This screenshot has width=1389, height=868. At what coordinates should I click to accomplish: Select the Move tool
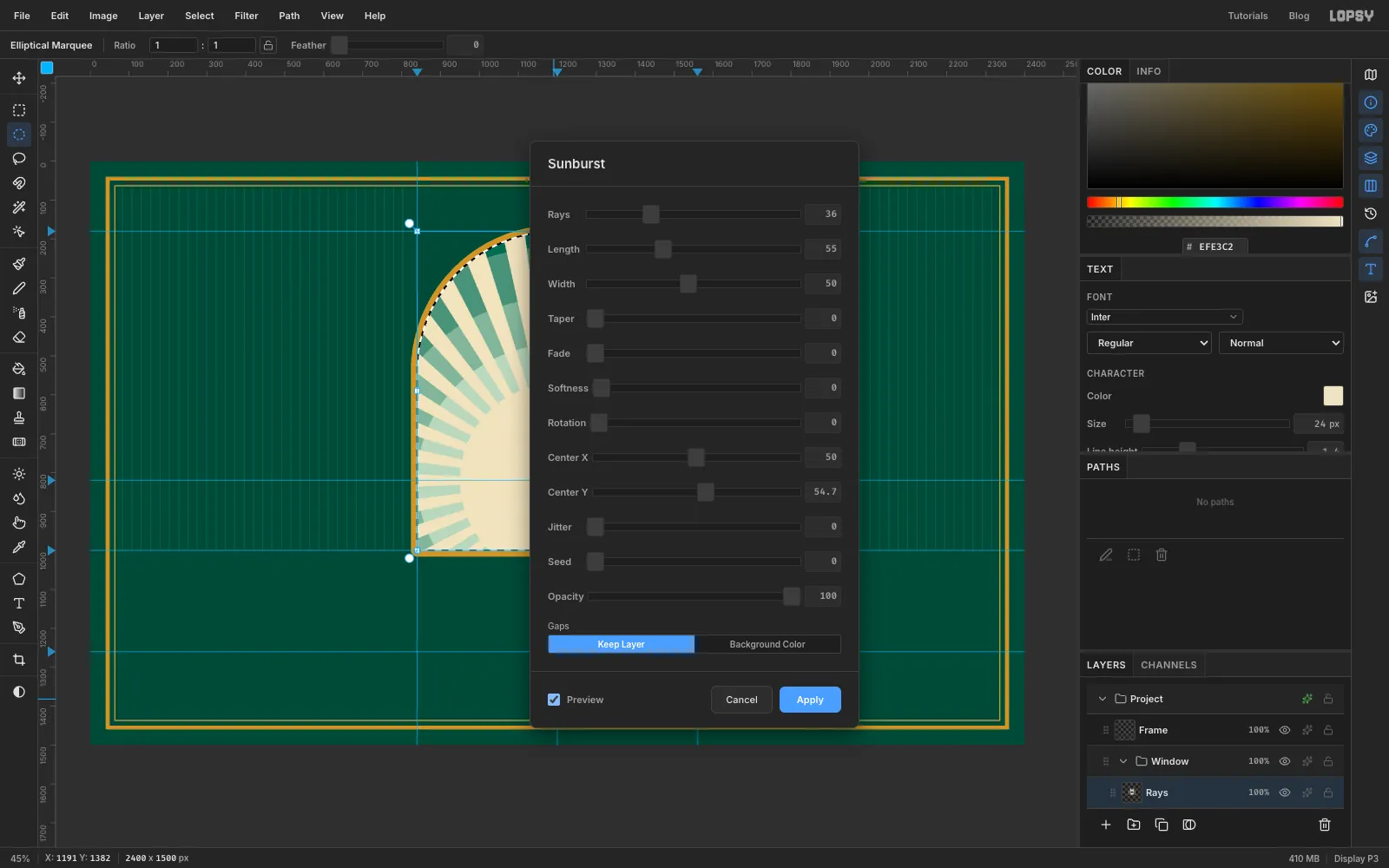(19, 78)
